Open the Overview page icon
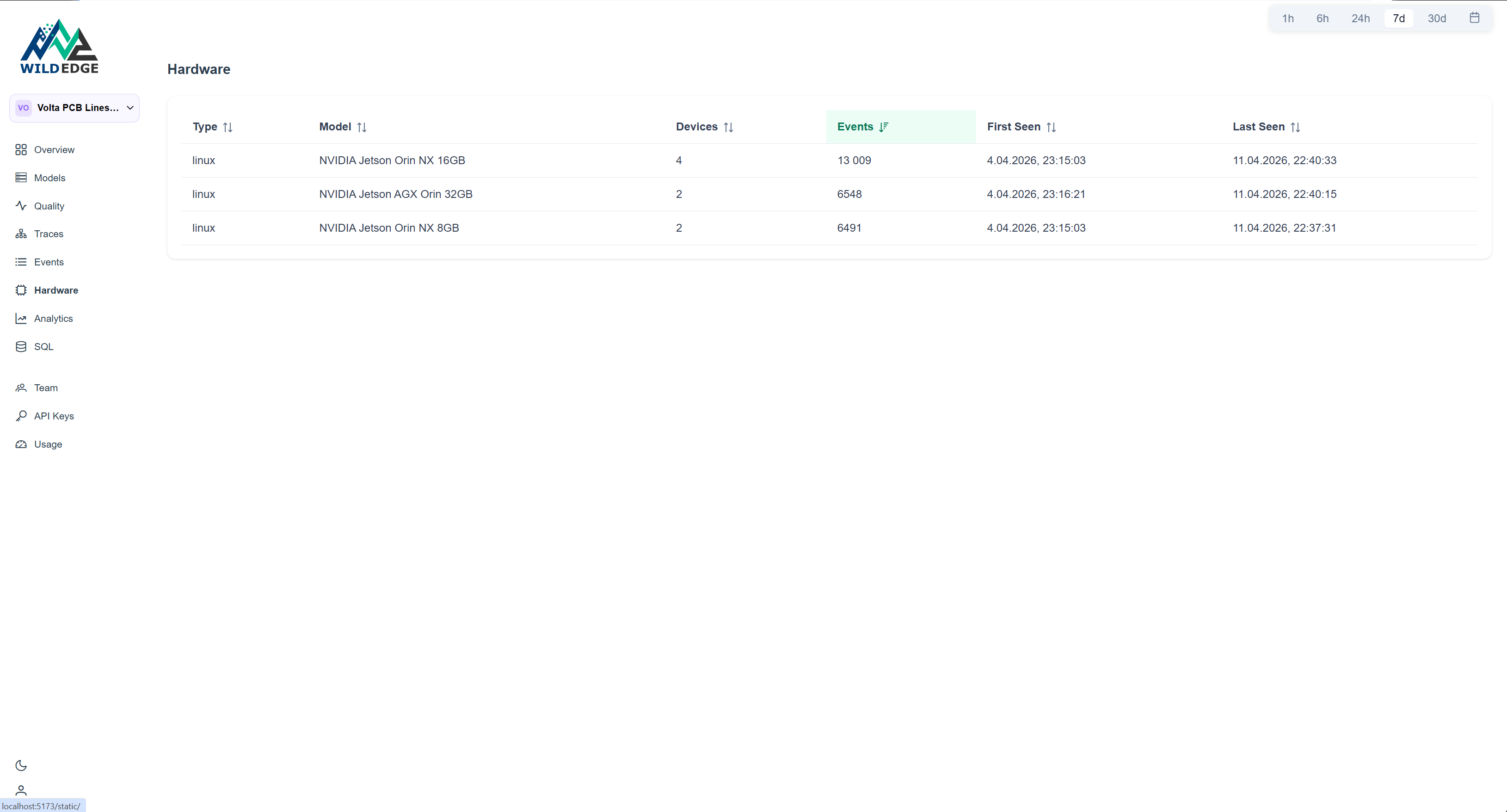The image size is (1507, 812). click(x=21, y=150)
